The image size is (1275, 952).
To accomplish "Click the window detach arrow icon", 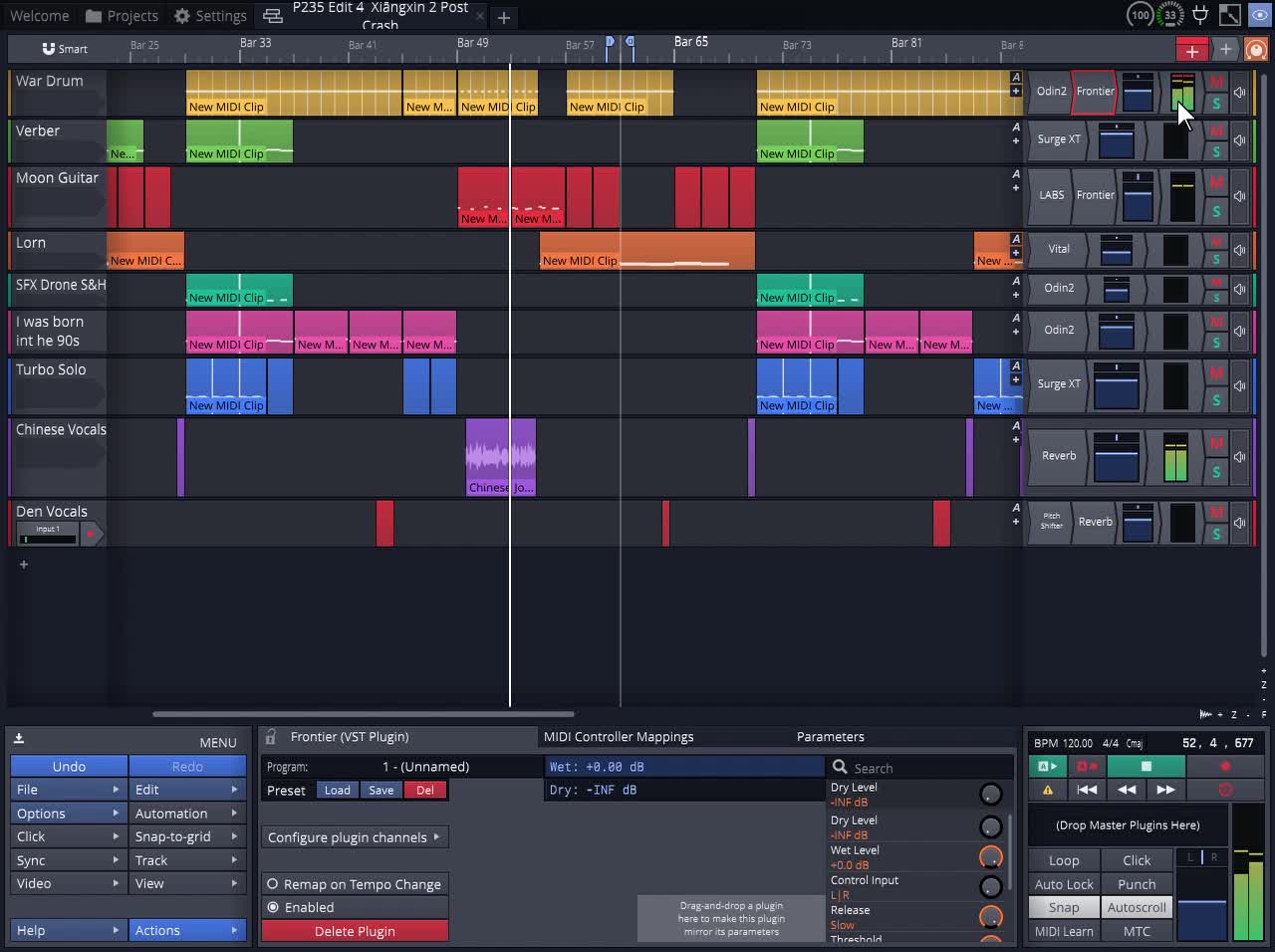I will [x=1230, y=15].
